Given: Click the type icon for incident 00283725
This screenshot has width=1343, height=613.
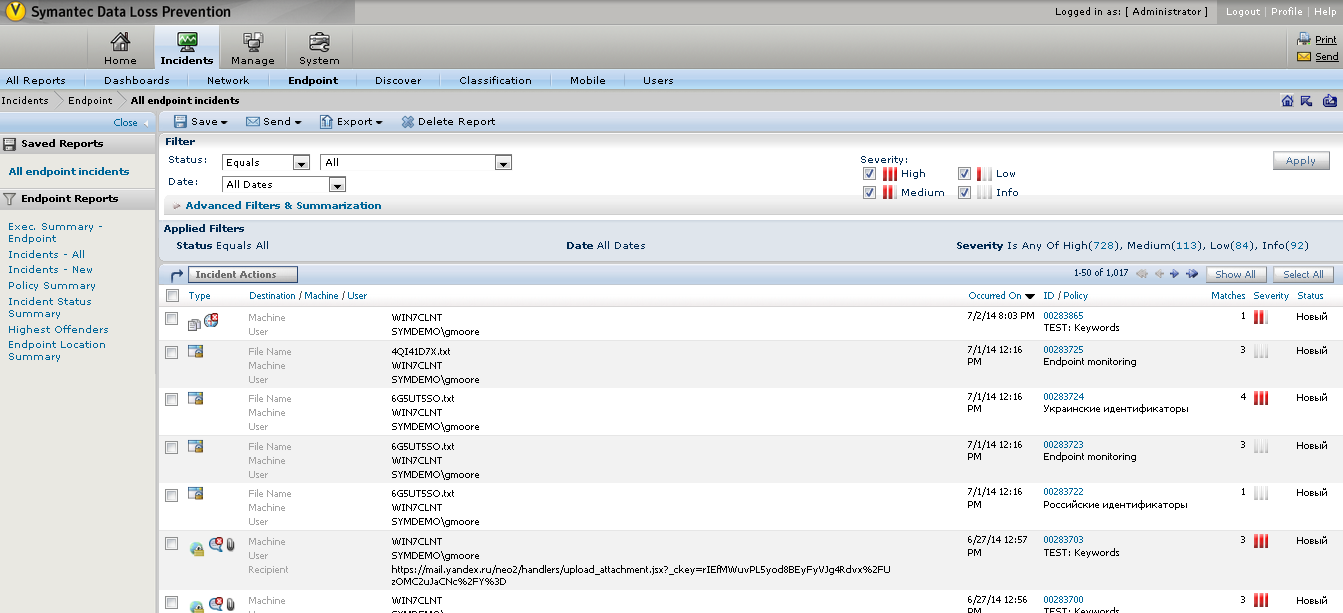Looking at the screenshot, I should click(x=196, y=351).
